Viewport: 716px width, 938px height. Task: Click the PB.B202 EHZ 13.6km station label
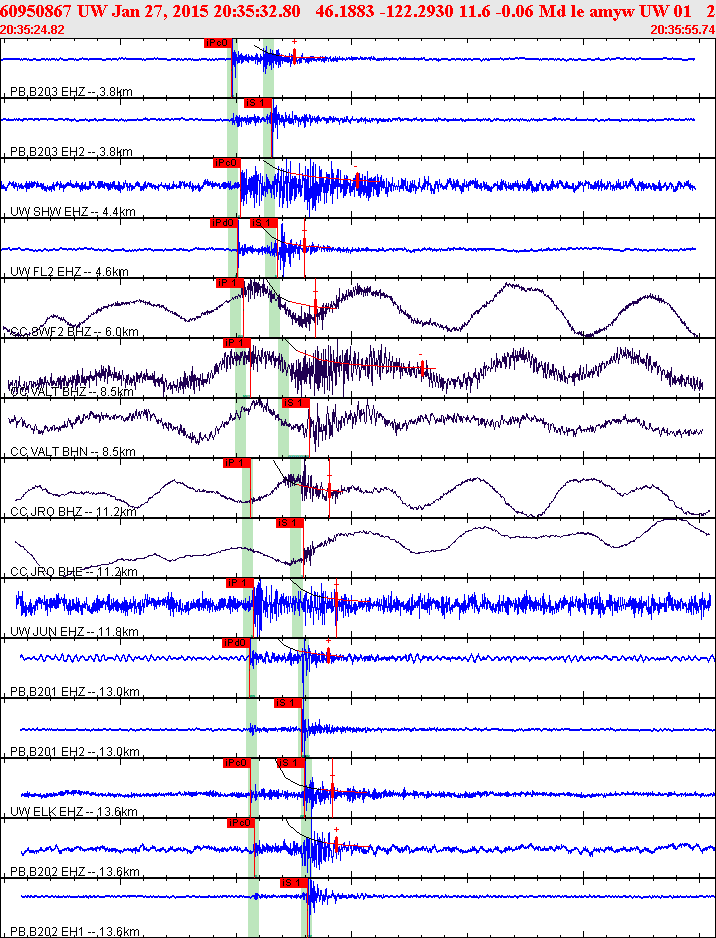pos(75,872)
